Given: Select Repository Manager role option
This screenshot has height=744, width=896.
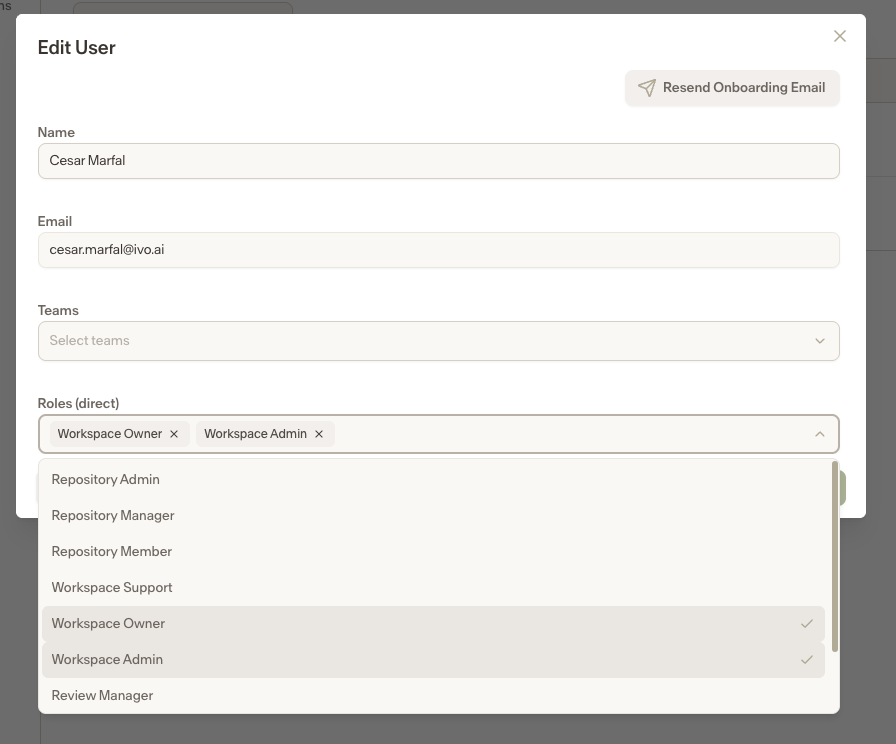Looking at the screenshot, I should click(x=433, y=515).
